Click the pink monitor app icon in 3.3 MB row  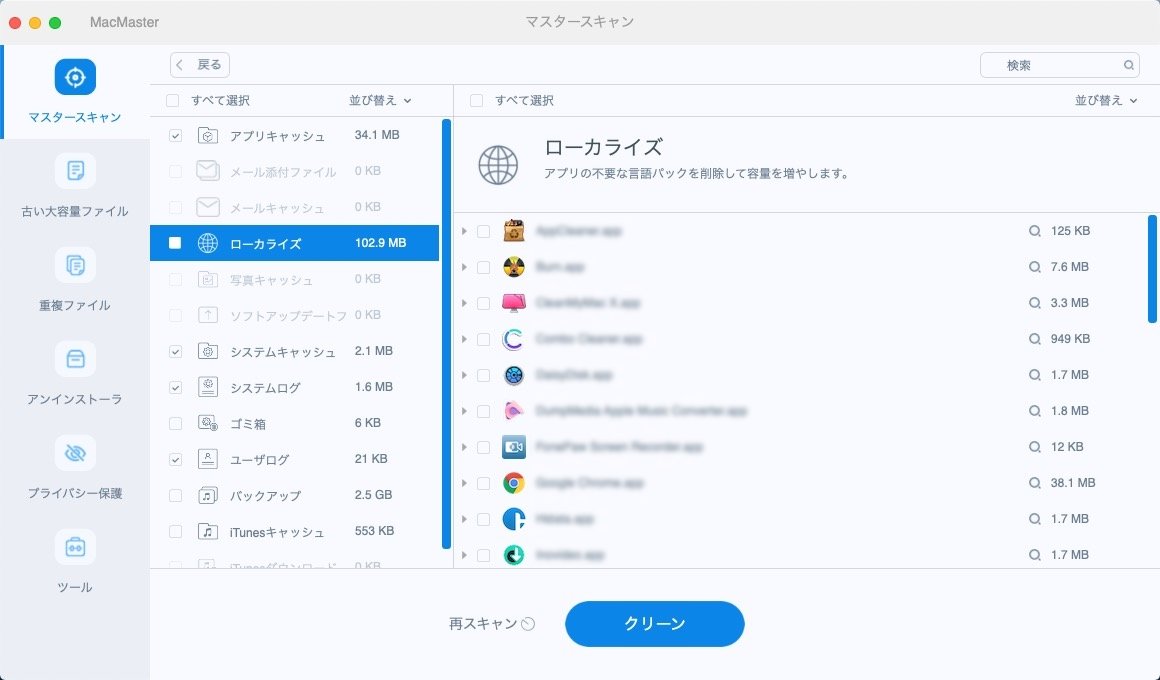513,303
